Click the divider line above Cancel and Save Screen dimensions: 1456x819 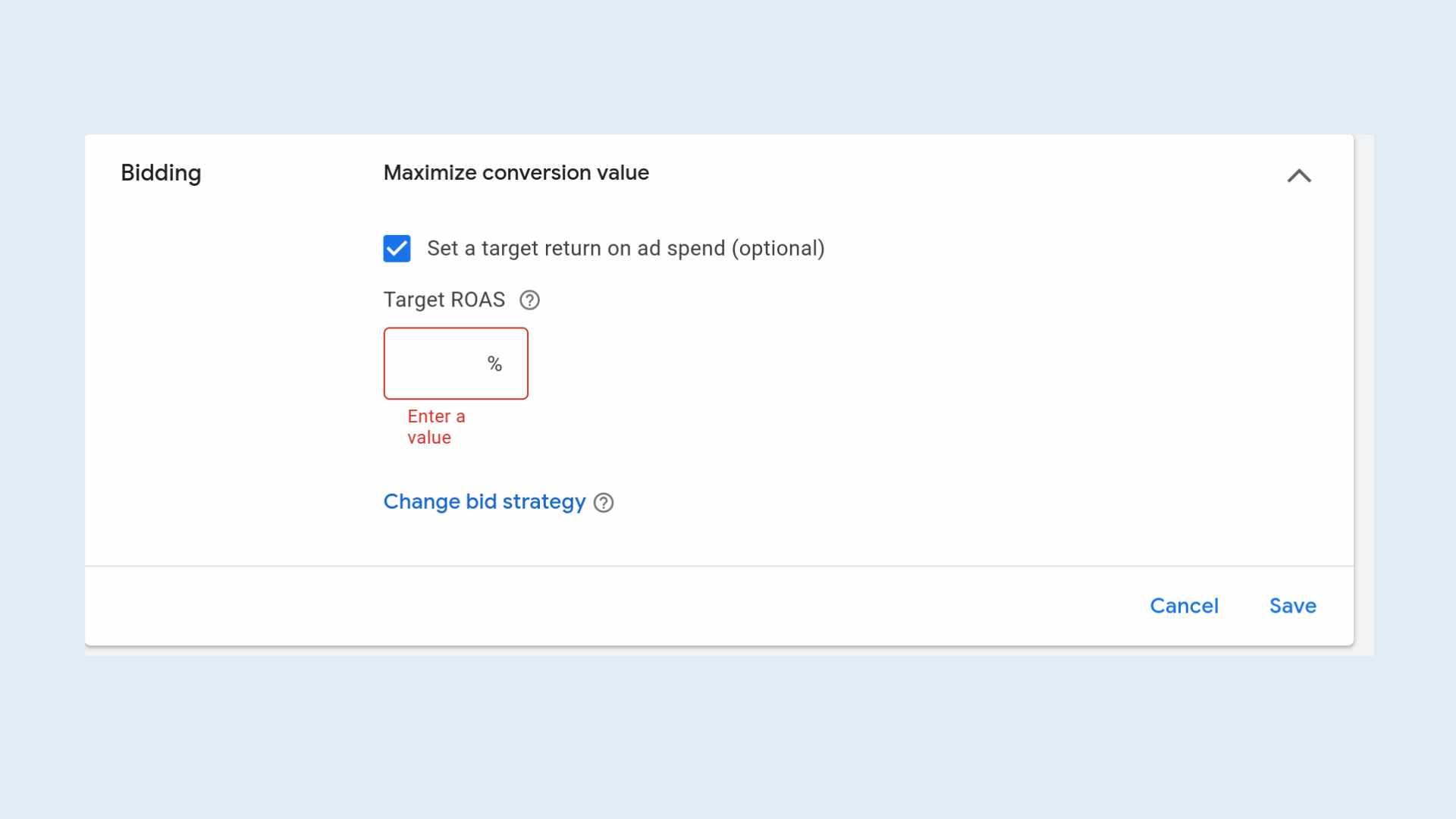tap(719, 566)
